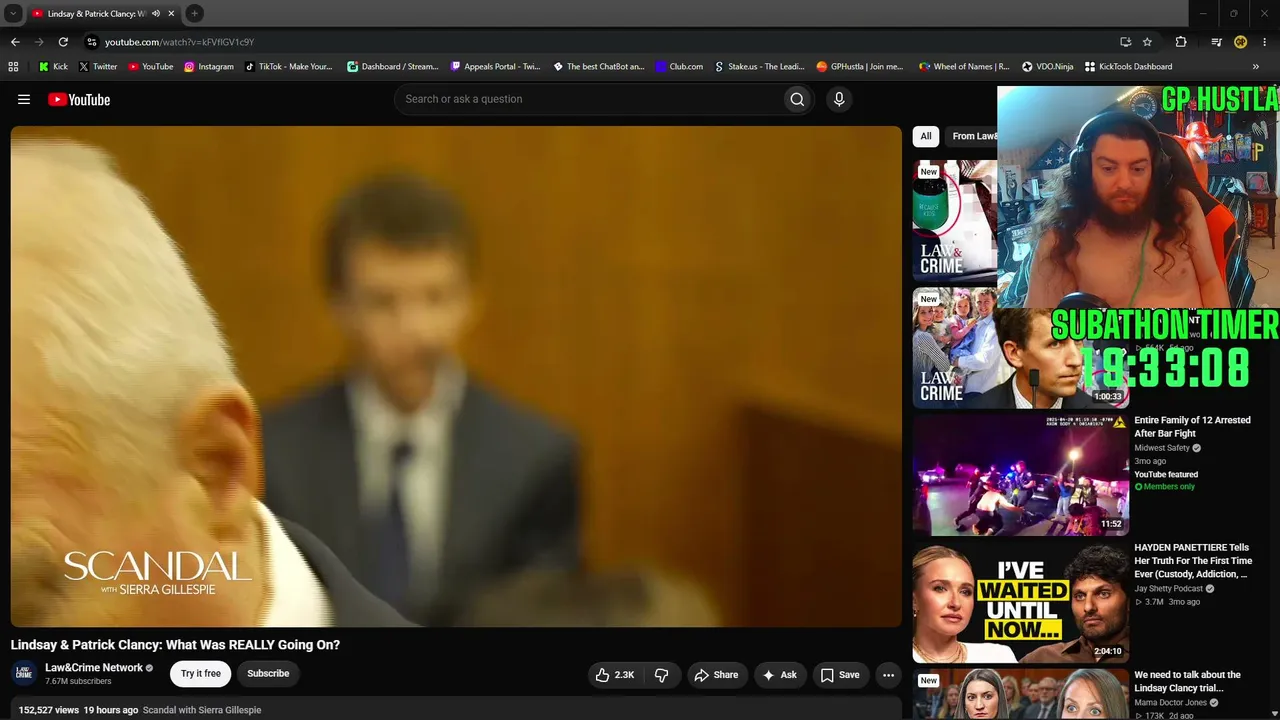Click the main video player
1280x720 pixels.
point(456,376)
